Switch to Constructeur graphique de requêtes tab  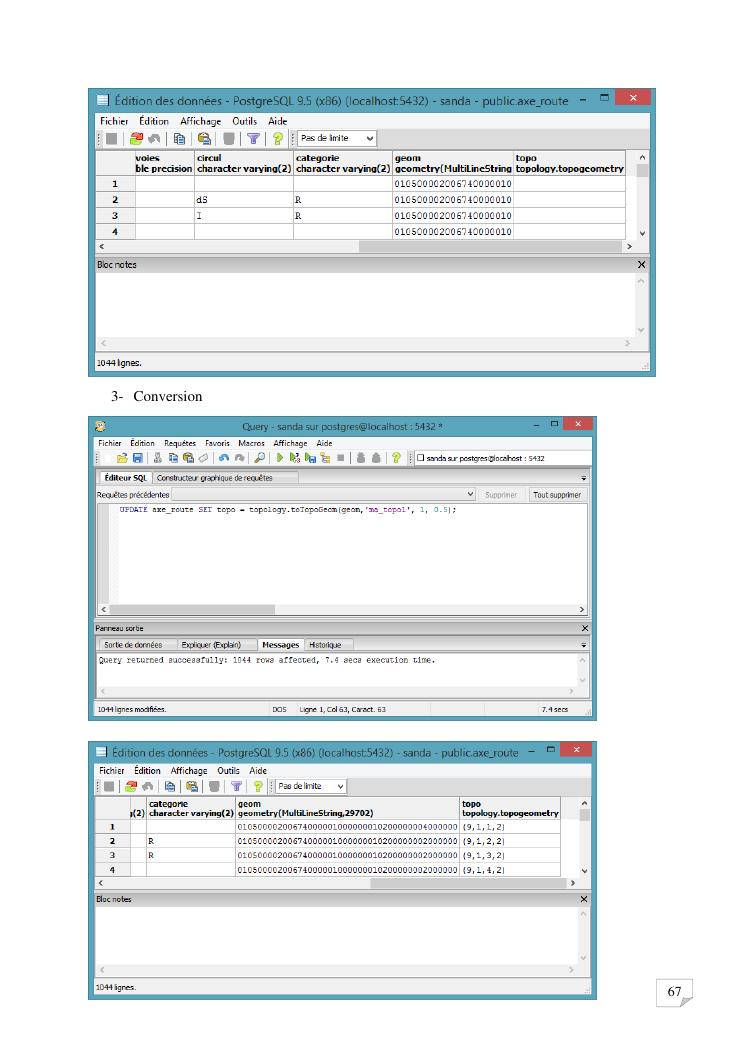pyautogui.click(x=214, y=478)
